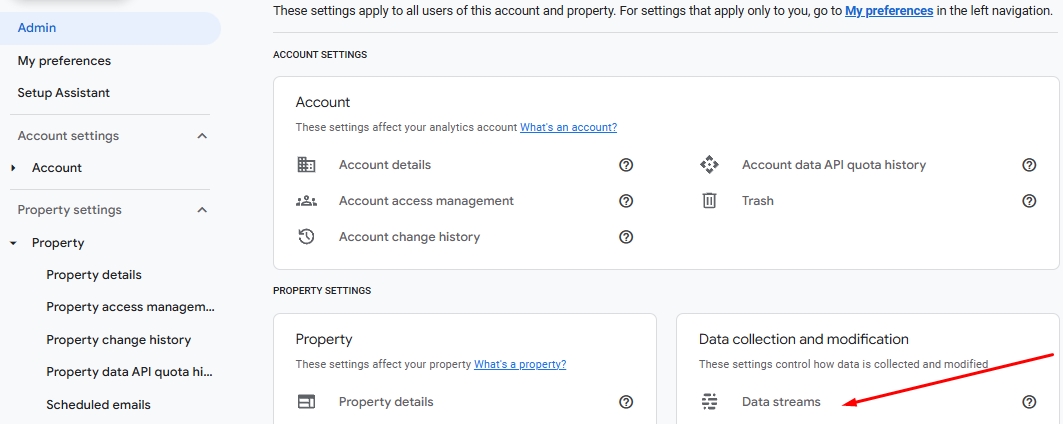Open Trash in the Account card
This screenshot has height=424, width=1063.
(758, 201)
